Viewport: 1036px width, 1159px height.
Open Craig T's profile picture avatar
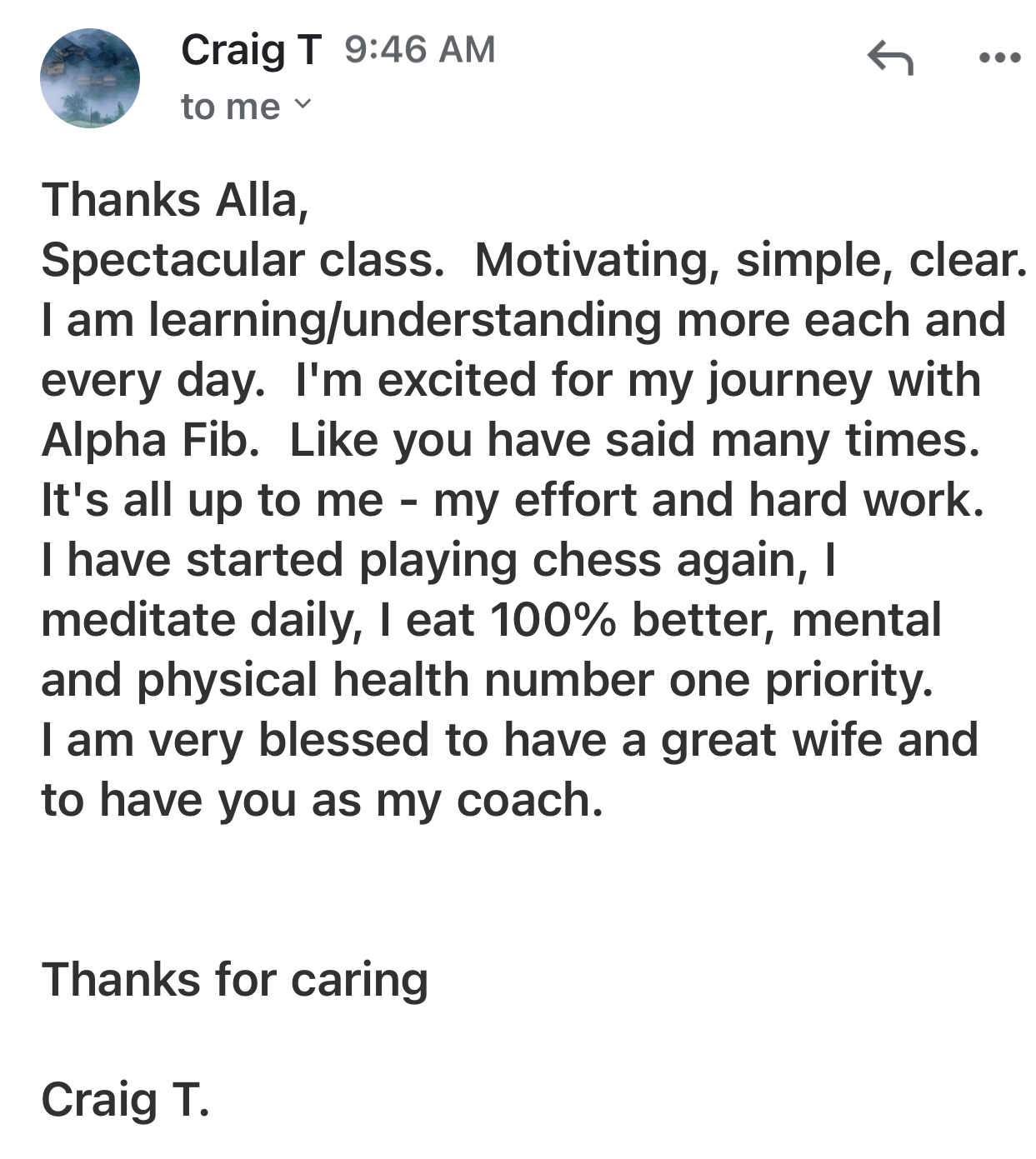pyautogui.click(x=90, y=78)
